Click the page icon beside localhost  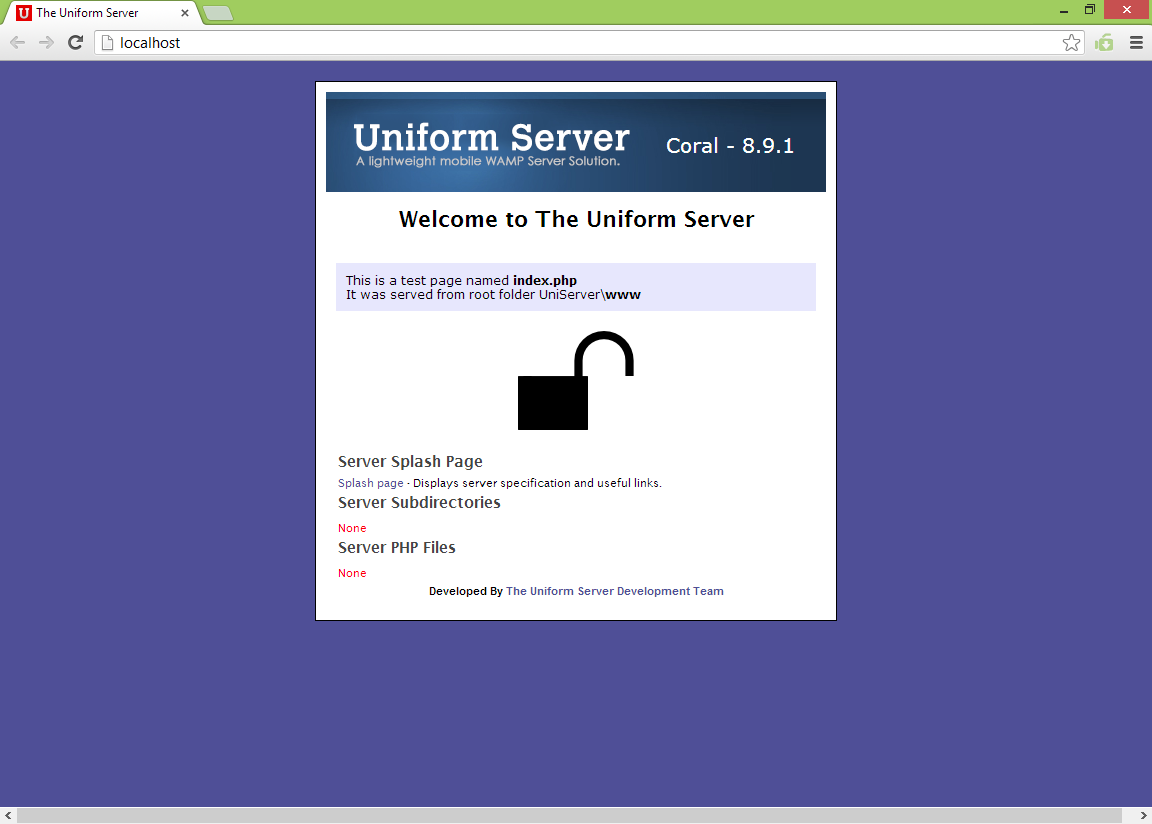tap(107, 43)
